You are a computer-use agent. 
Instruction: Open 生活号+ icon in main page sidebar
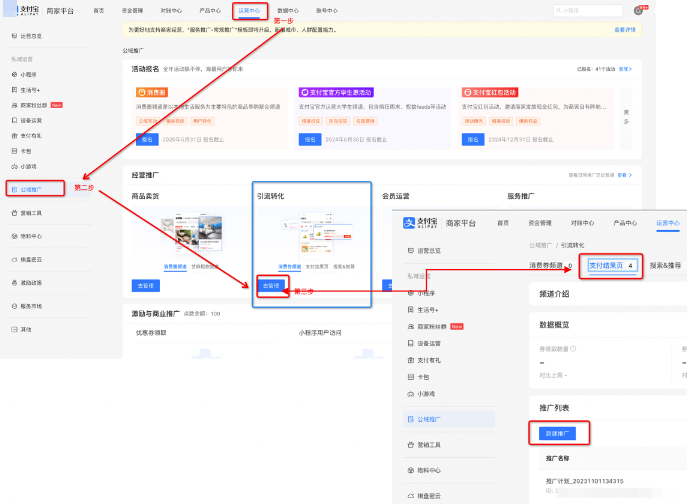coord(14,90)
